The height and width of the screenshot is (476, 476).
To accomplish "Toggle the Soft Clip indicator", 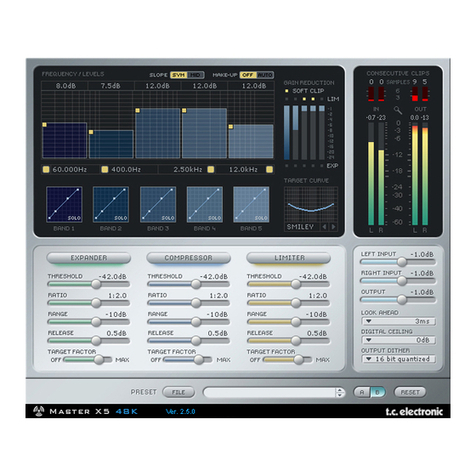I will (287, 91).
